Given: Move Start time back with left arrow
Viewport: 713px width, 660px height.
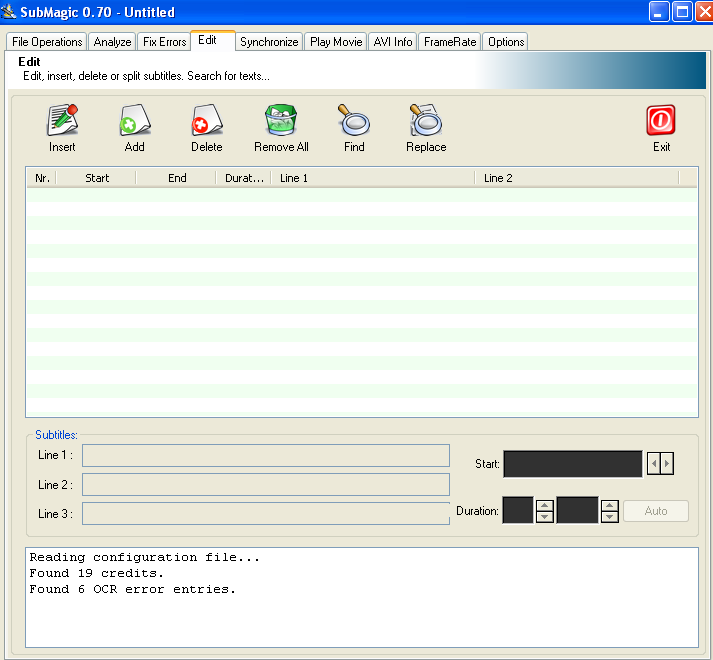Looking at the screenshot, I should (654, 464).
